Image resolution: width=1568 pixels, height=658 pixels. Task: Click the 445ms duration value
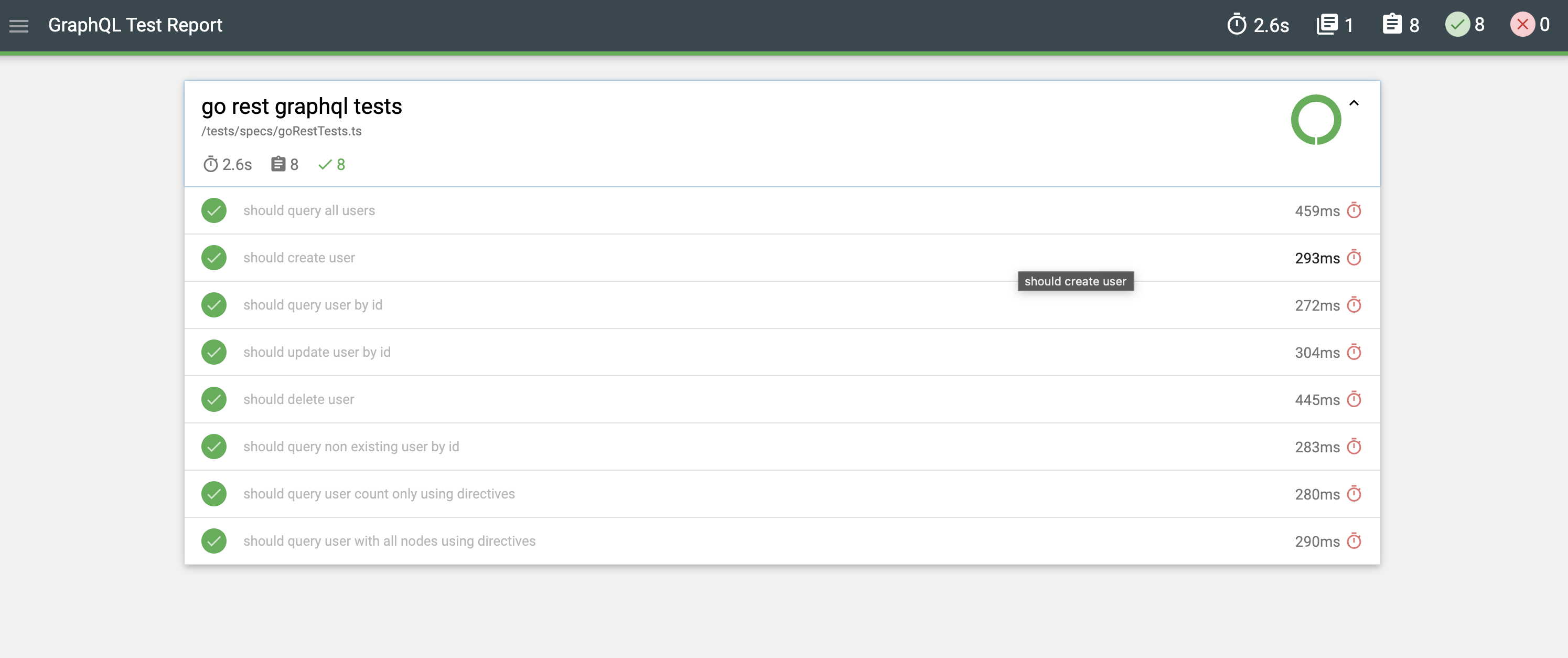point(1317,400)
